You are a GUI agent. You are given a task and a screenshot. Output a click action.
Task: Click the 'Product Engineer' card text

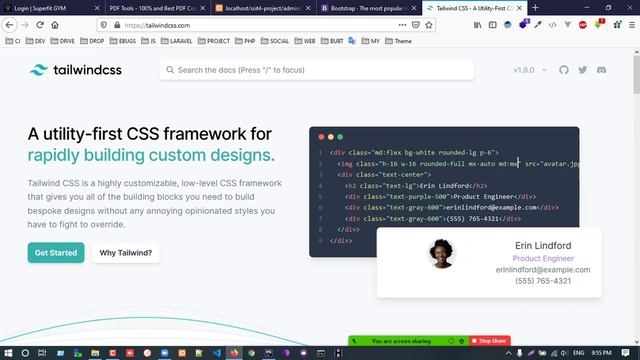click(543, 258)
